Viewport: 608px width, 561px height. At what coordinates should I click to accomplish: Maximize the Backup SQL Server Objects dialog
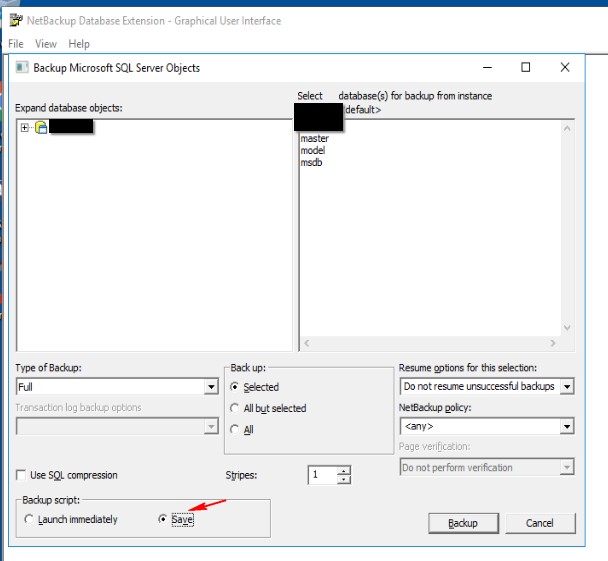pos(525,67)
